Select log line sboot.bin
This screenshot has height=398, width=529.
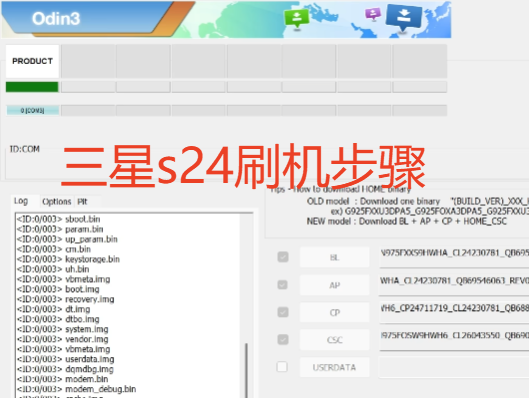point(58,219)
